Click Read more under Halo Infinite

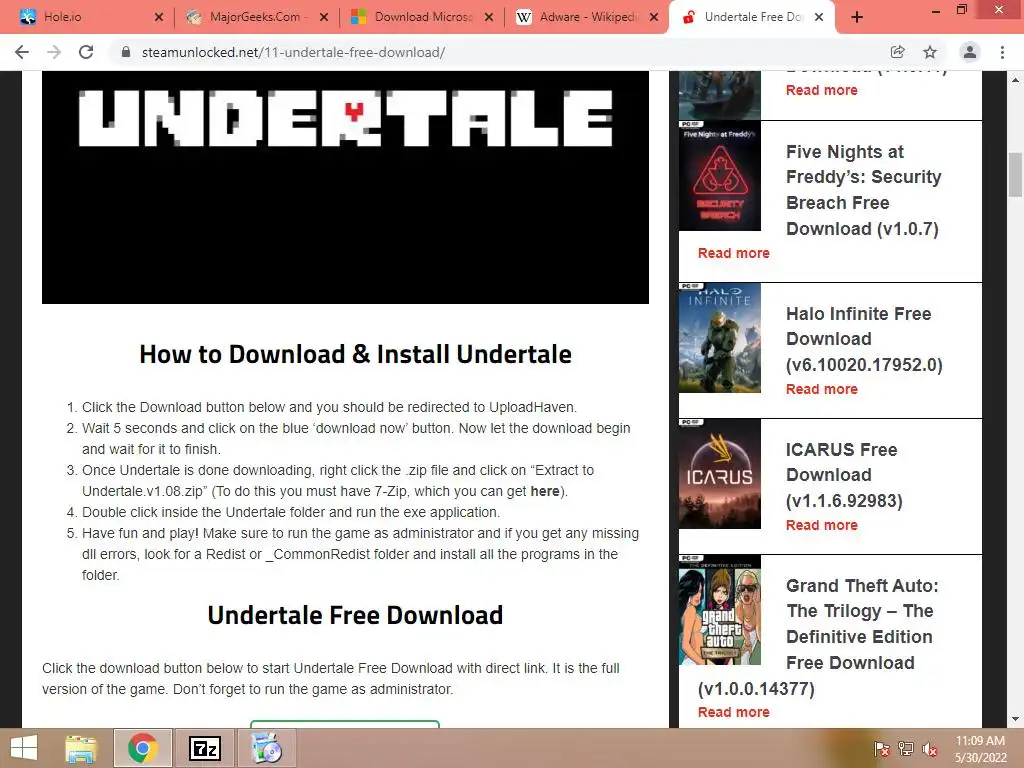822,389
